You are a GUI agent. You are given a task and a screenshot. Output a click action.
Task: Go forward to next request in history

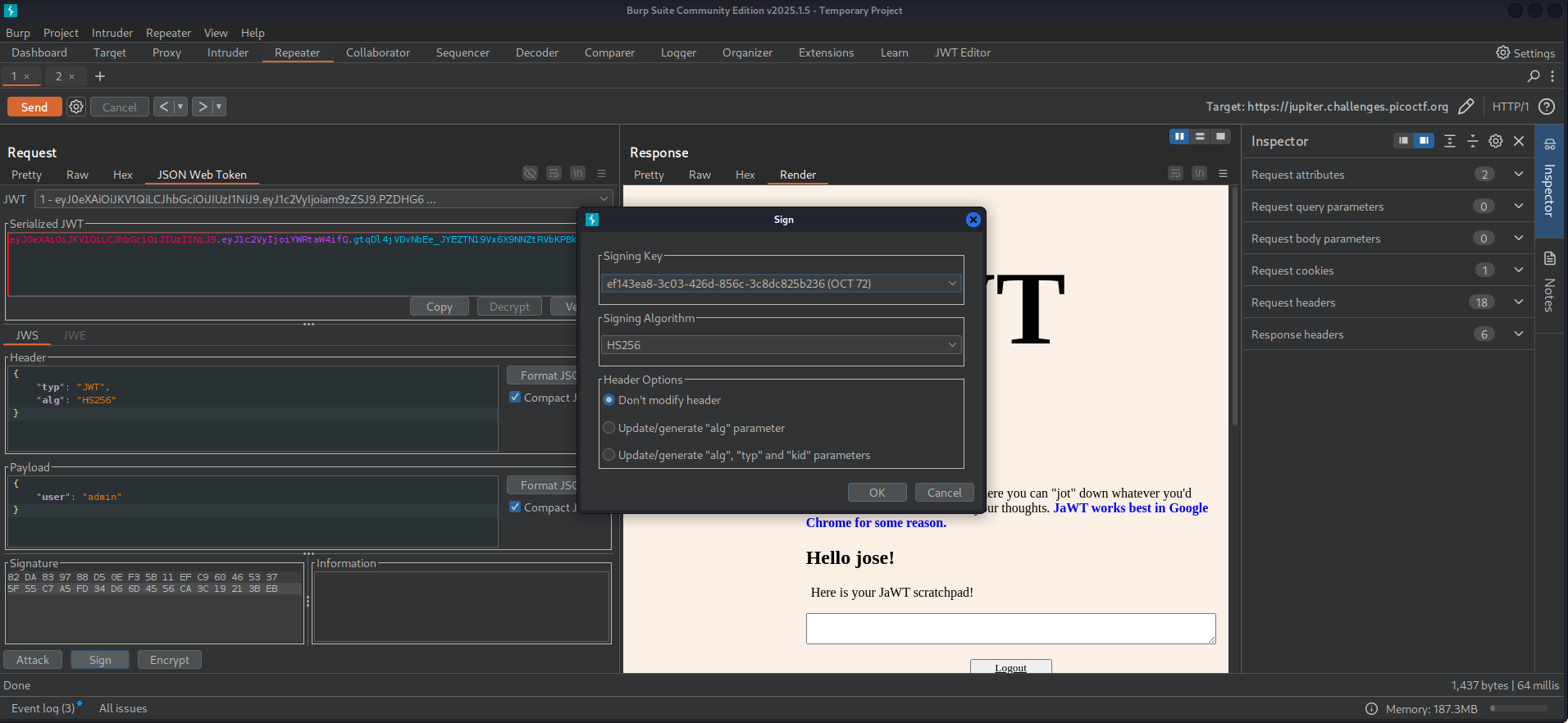tap(203, 107)
